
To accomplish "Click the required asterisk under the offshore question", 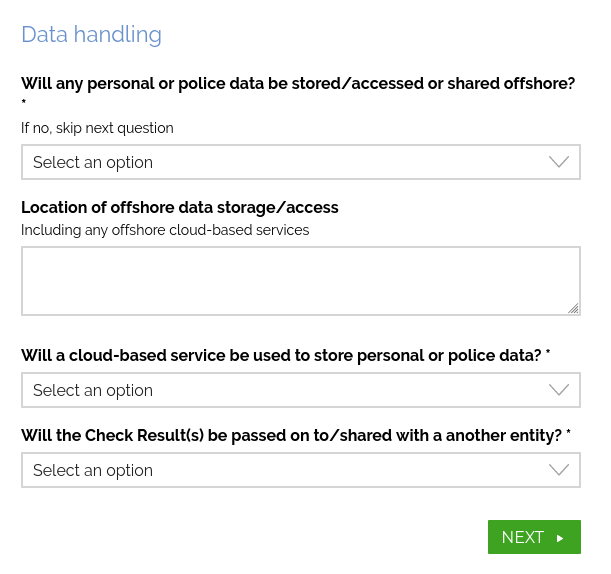I will click(x=24, y=104).
